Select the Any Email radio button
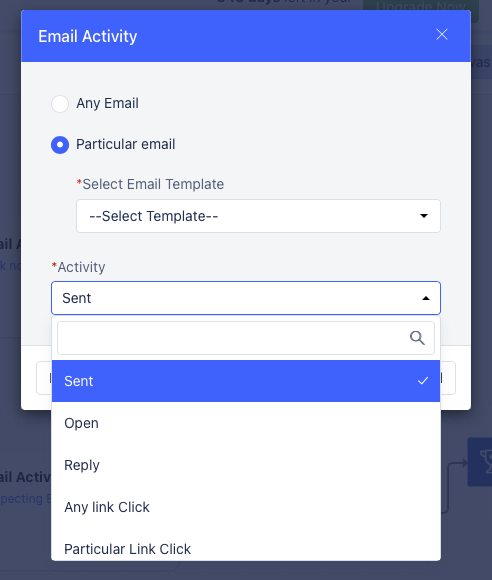The image size is (492, 580). [60, 104]
